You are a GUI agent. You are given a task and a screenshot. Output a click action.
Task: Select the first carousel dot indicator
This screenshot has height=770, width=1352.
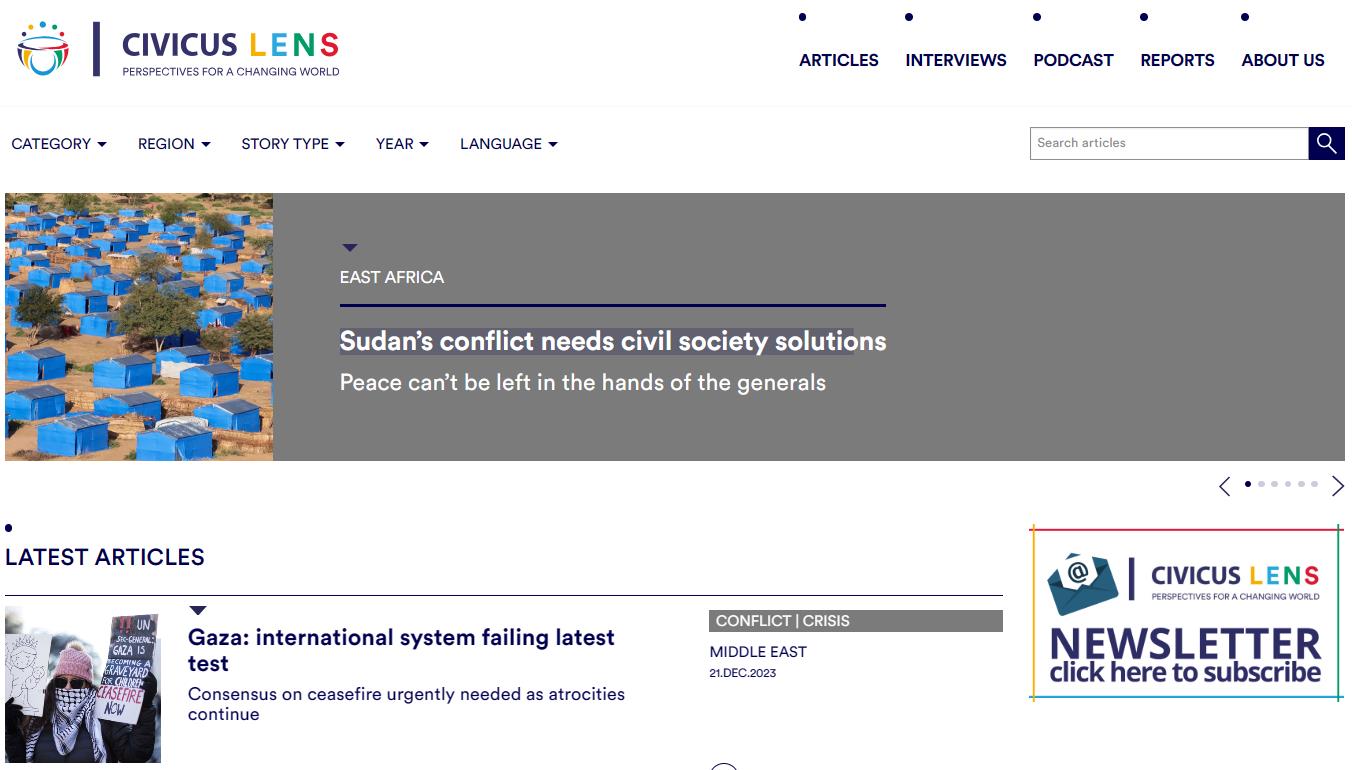1248,484
